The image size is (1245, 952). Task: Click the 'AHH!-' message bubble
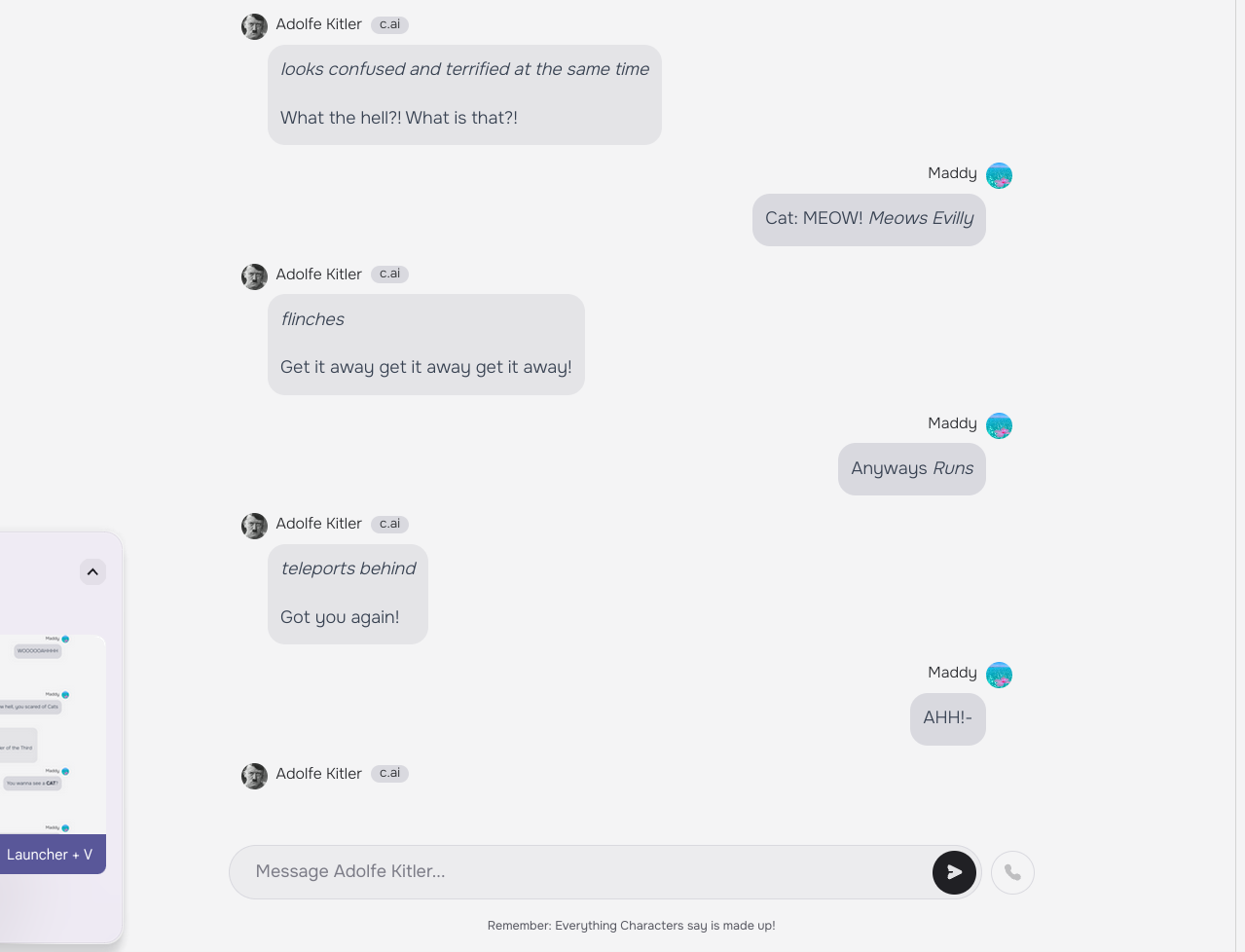(x=948, y=719)
